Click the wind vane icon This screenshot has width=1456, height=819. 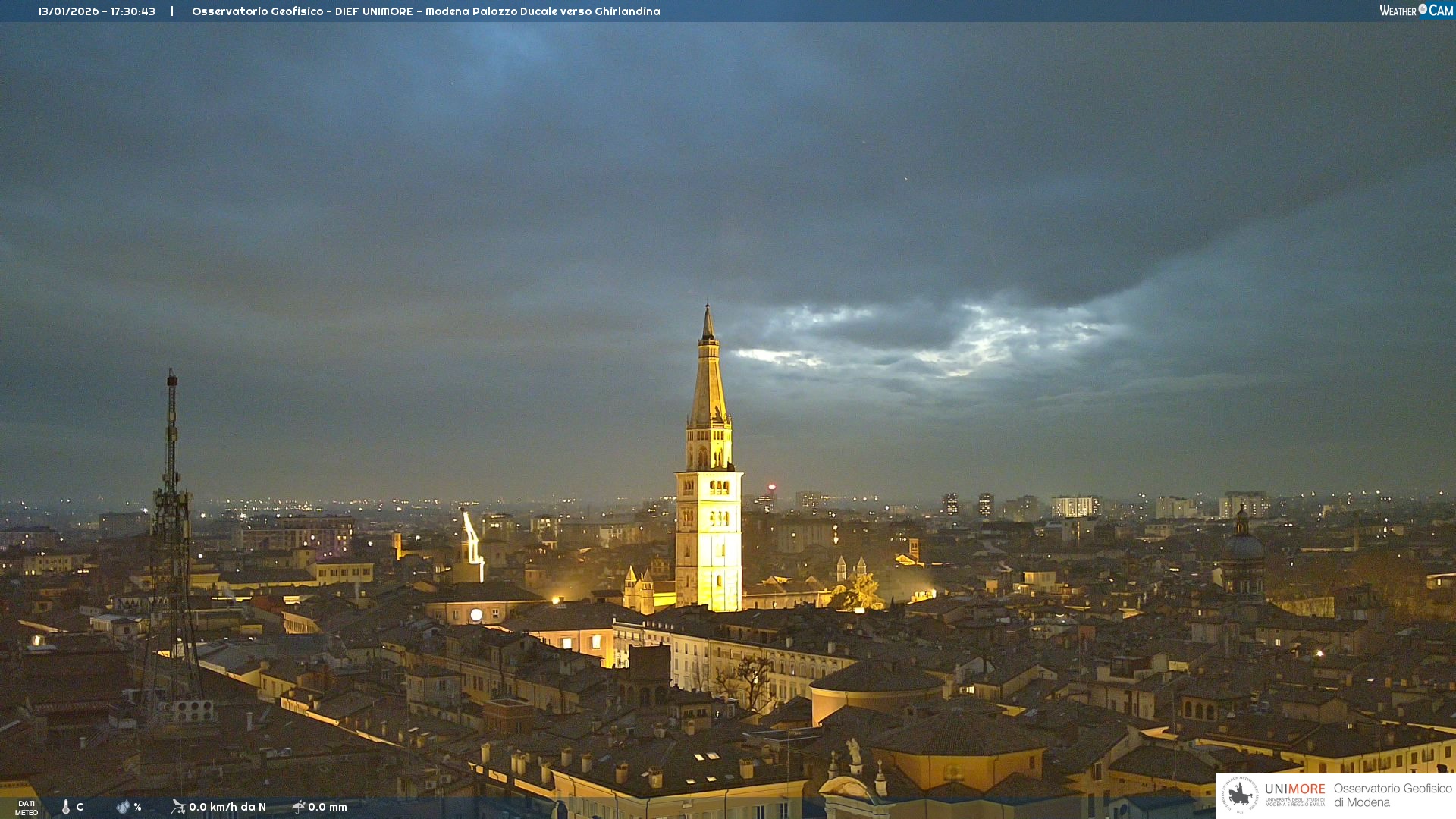(x=178, y=807)
